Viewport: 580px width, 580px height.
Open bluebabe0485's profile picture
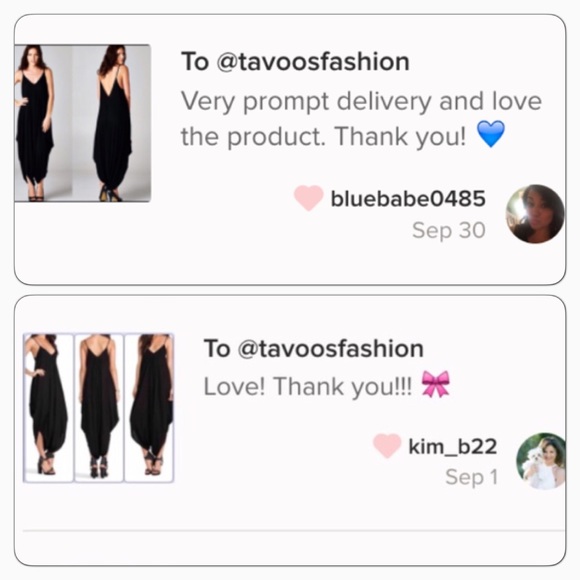[x=535, y=213]
